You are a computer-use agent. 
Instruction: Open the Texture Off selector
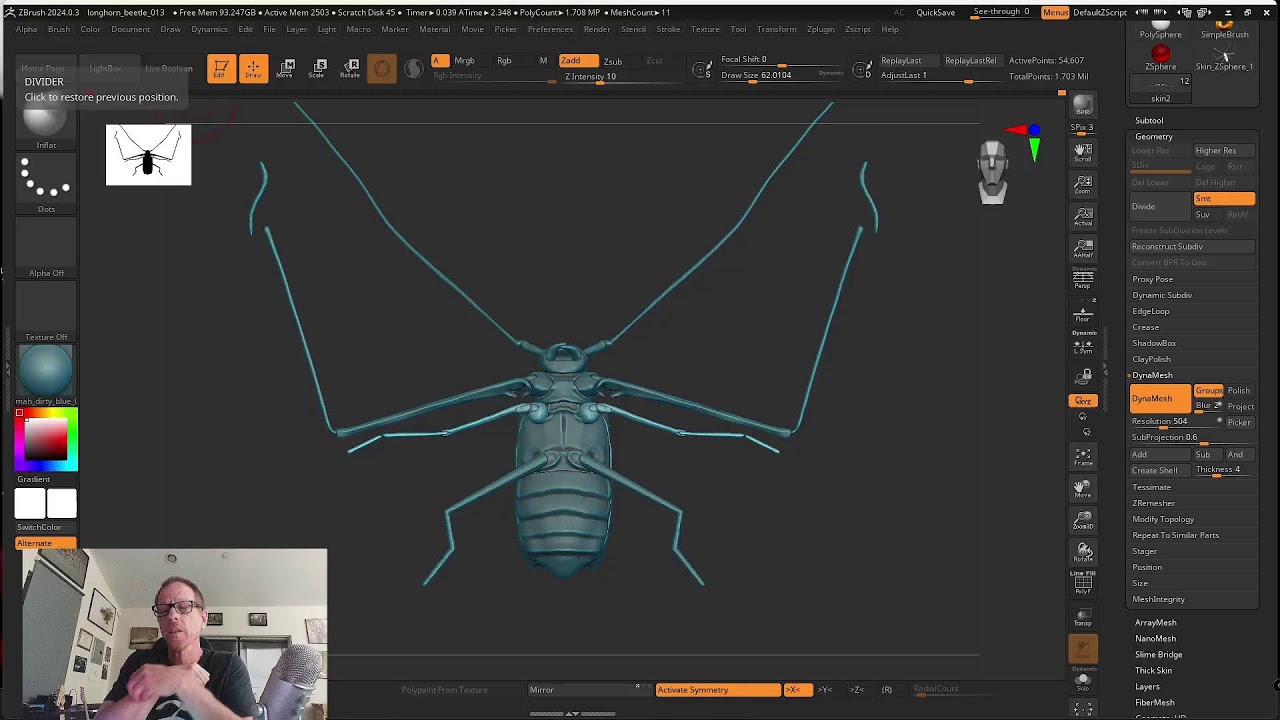pos(46,312)
